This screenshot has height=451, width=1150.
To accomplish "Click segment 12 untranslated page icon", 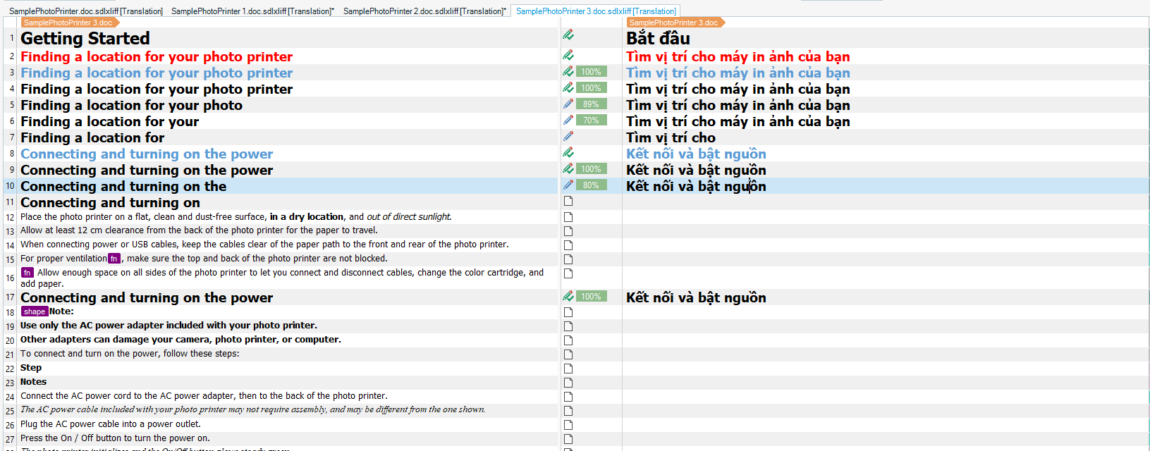I will point(568,216).
